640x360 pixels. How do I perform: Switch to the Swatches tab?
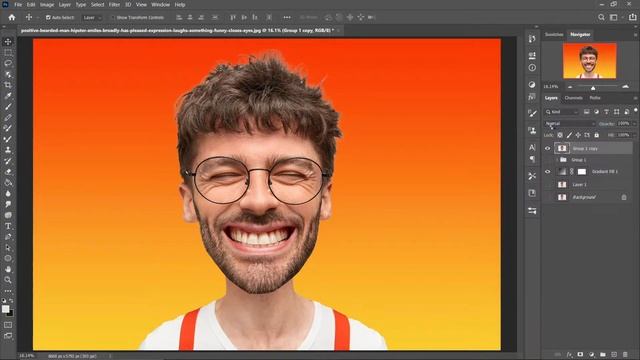click(x=554, y=35)
